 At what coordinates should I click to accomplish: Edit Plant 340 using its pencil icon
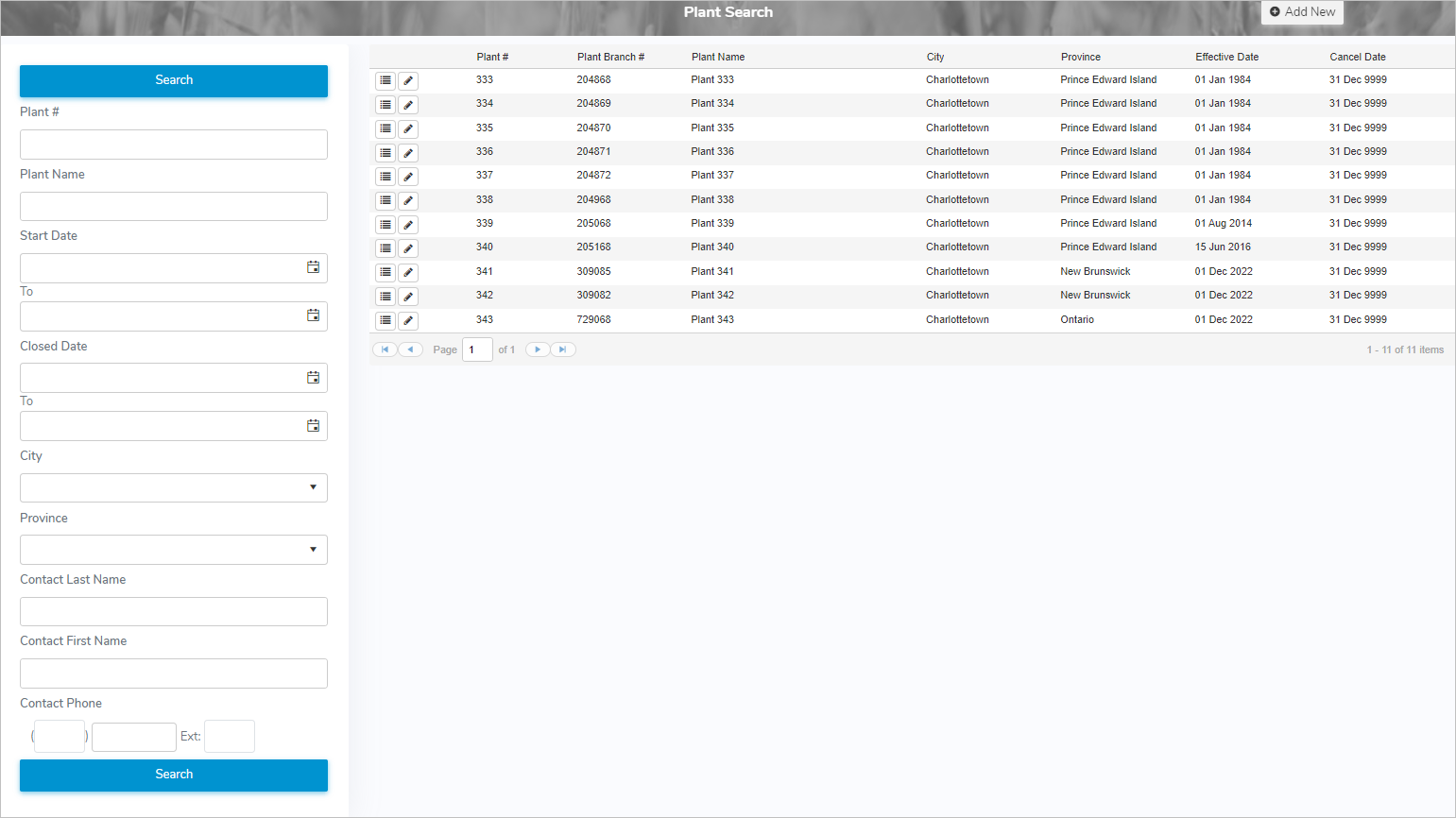pyautogui.click(x=408, y=248)
